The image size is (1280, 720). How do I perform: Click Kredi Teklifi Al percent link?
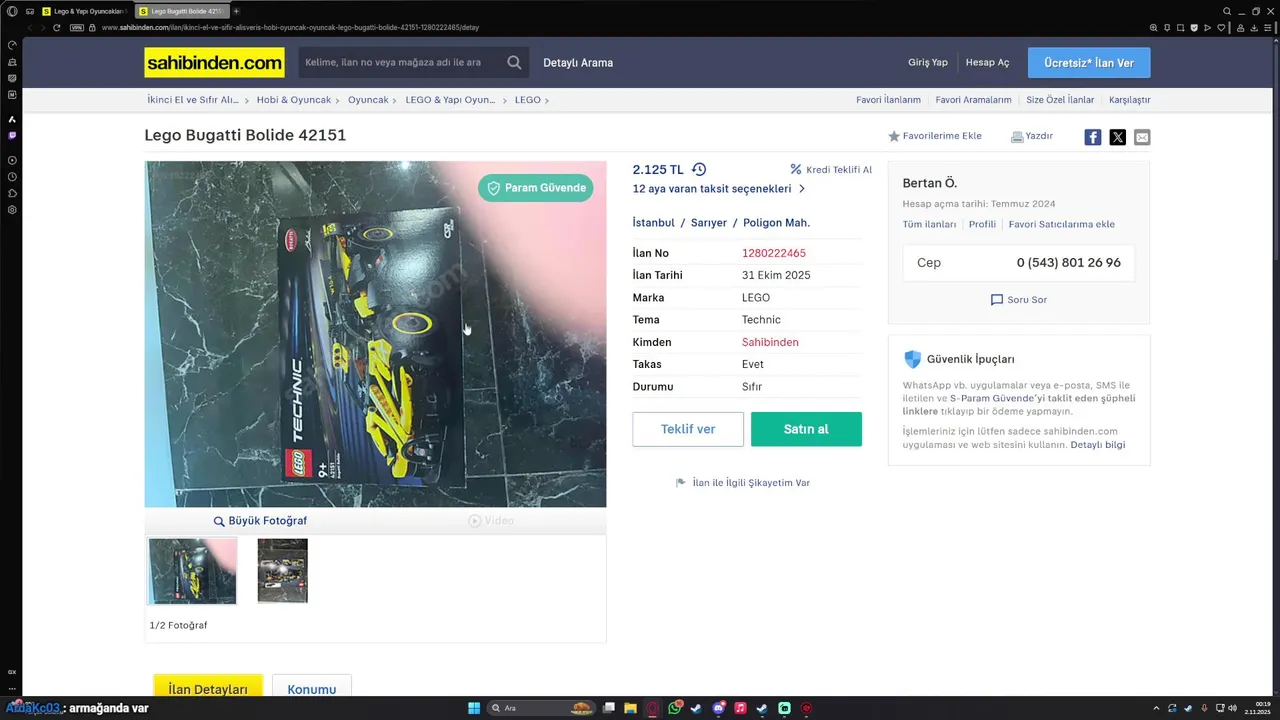pos(831,170)
